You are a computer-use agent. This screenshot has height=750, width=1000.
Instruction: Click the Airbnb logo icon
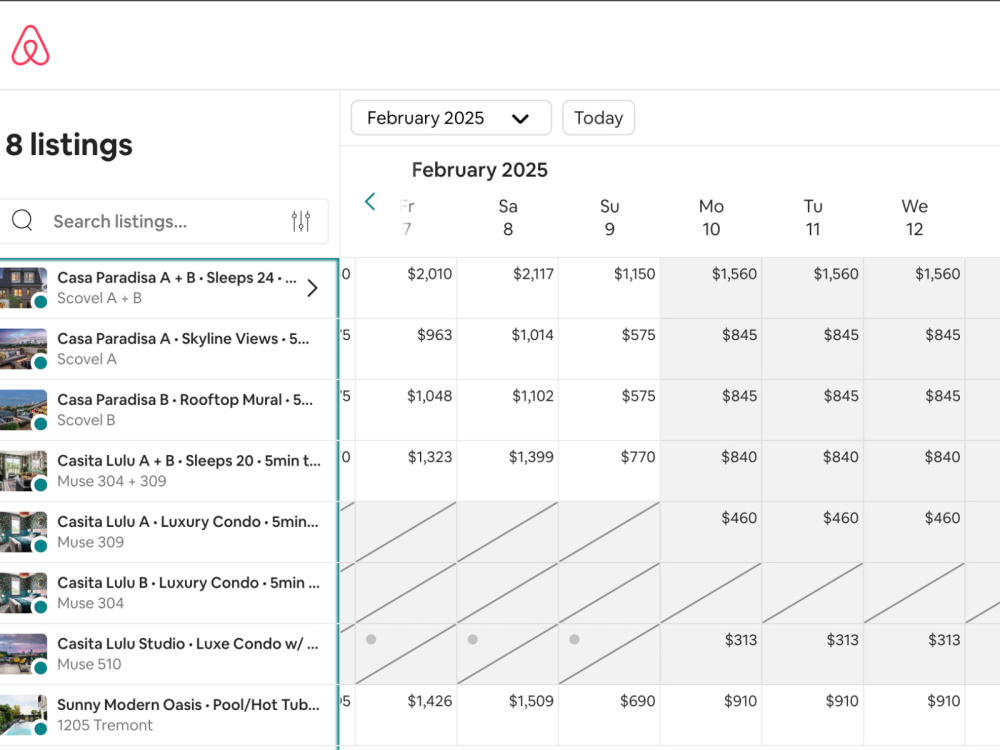coord(30,45)
